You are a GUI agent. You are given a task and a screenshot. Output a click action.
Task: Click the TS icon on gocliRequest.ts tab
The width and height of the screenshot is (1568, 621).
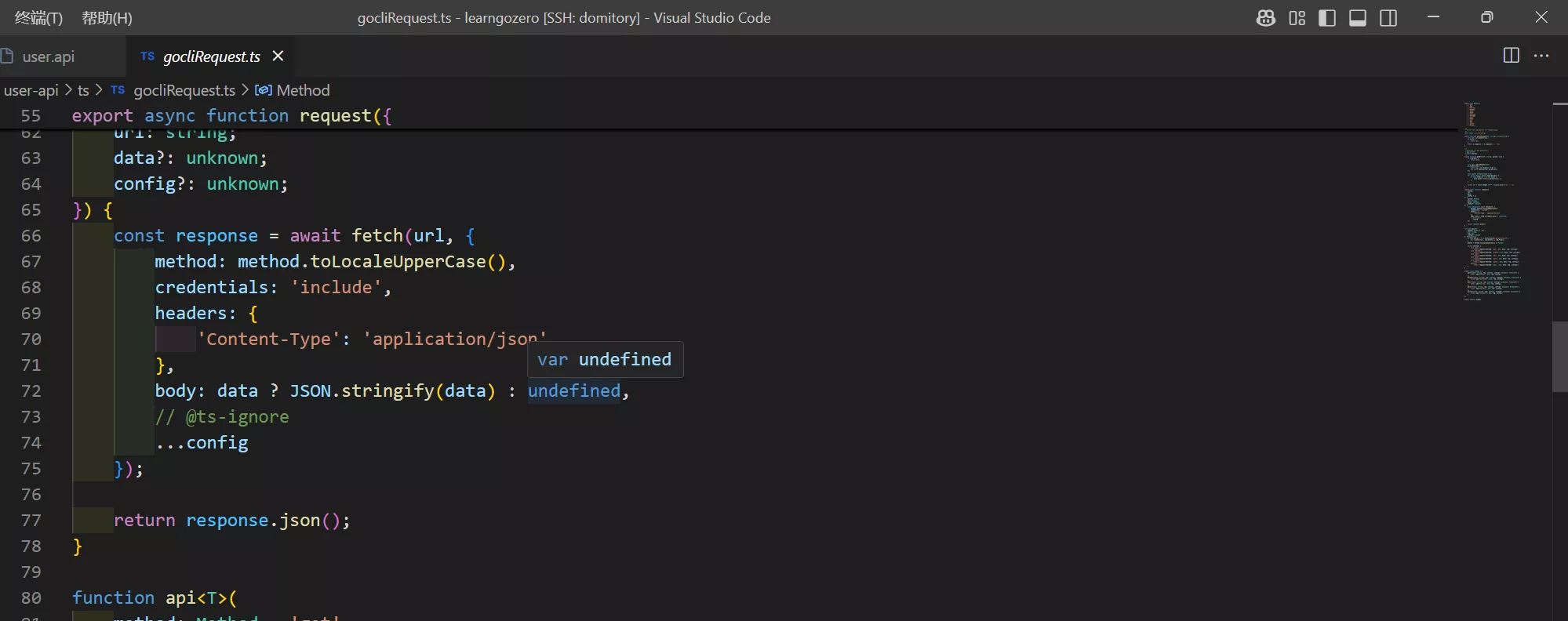click(147, 56)
